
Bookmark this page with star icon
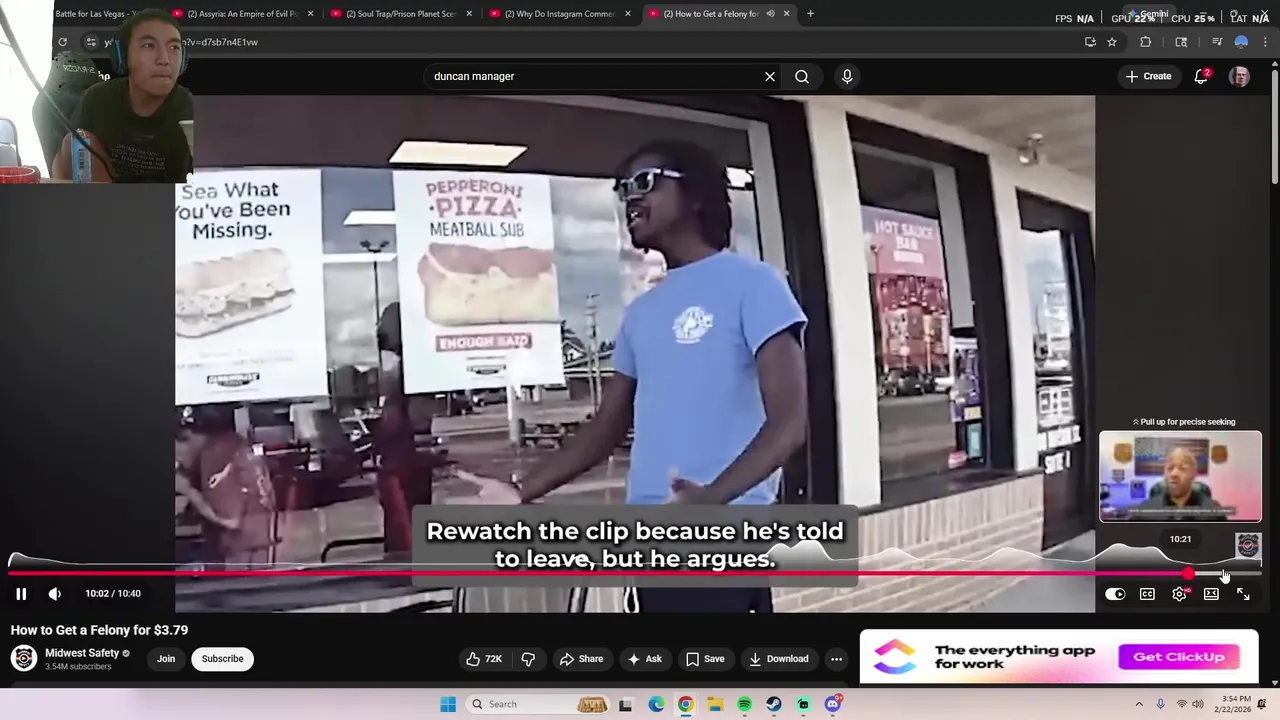tap(1112, 42)
